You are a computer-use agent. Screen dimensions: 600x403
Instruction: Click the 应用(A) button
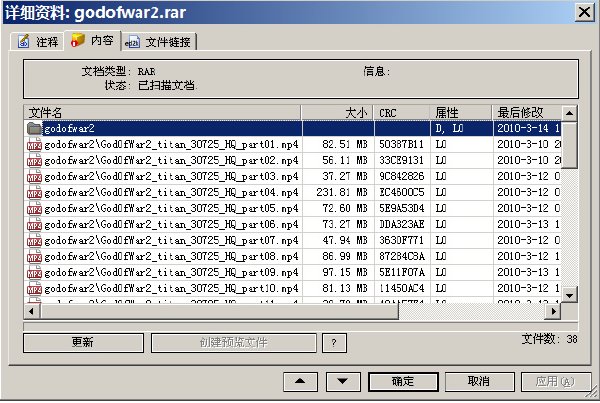(x=555, y=381)
